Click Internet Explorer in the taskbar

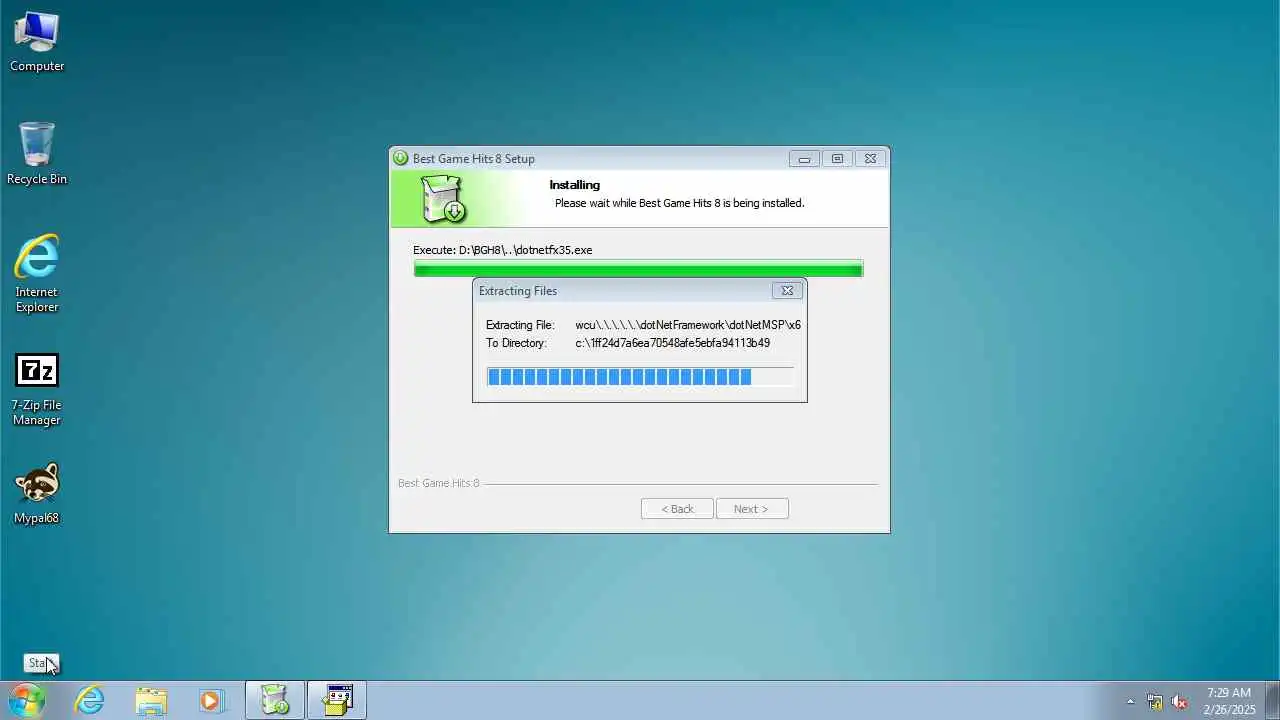tap(90, 700)
